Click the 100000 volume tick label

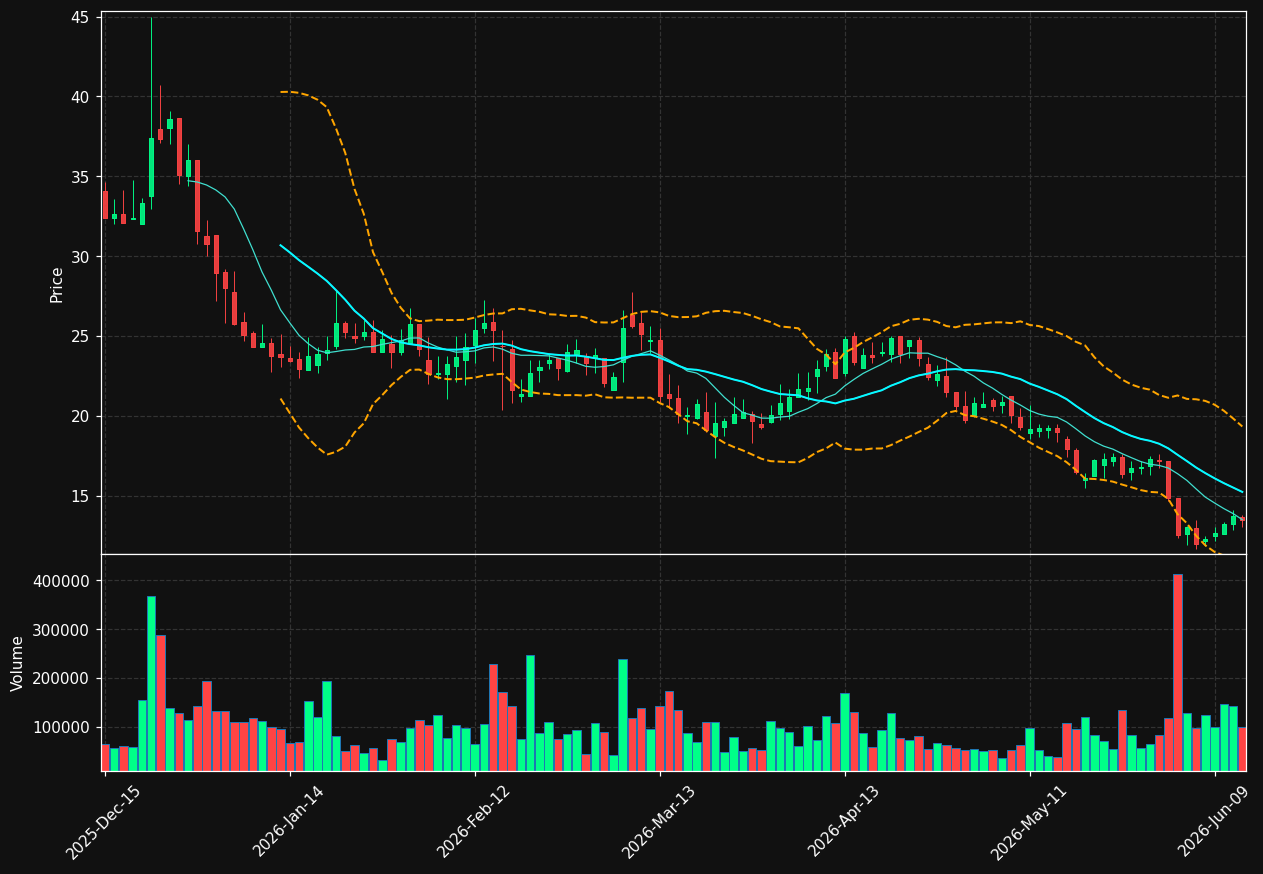[63, 727]
